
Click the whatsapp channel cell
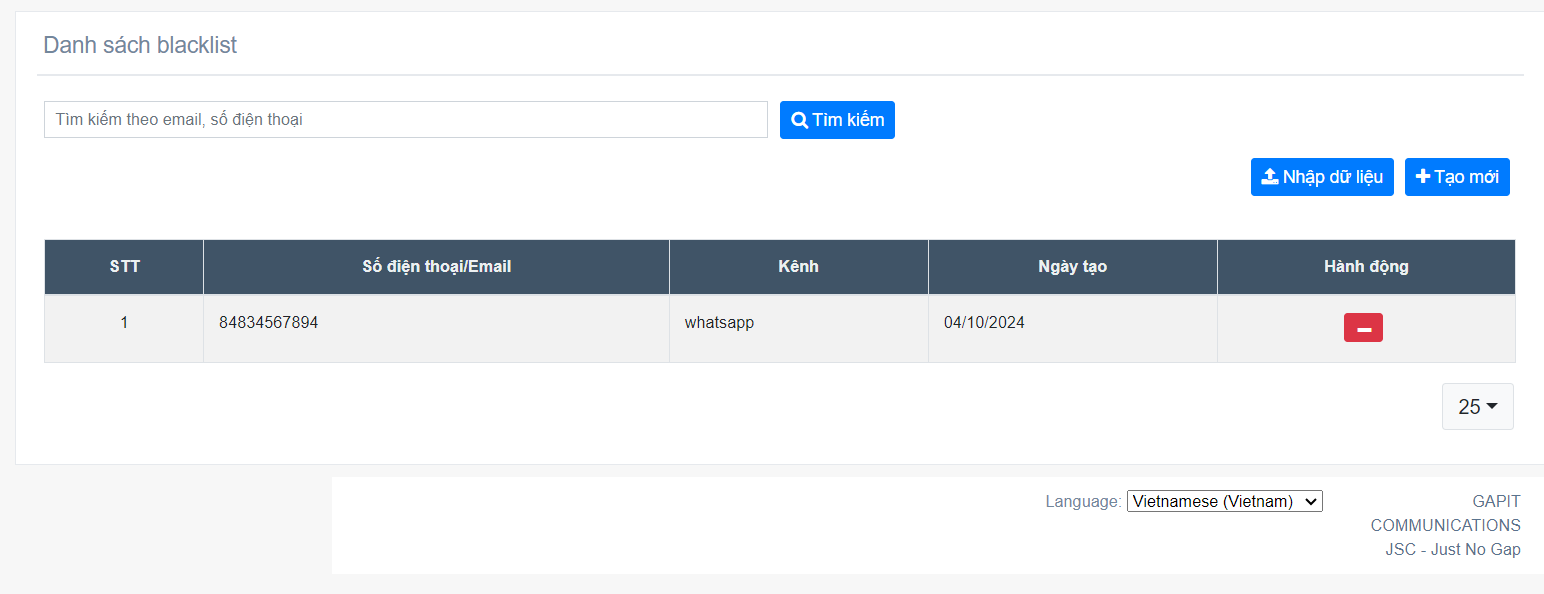click(x=799, y=328)
